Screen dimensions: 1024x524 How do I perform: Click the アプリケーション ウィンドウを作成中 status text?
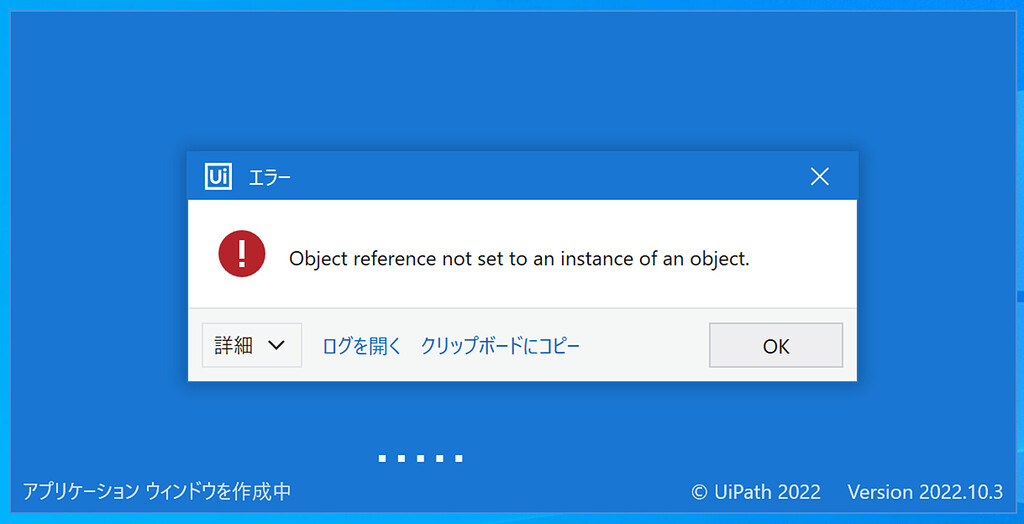pos(157,492)
